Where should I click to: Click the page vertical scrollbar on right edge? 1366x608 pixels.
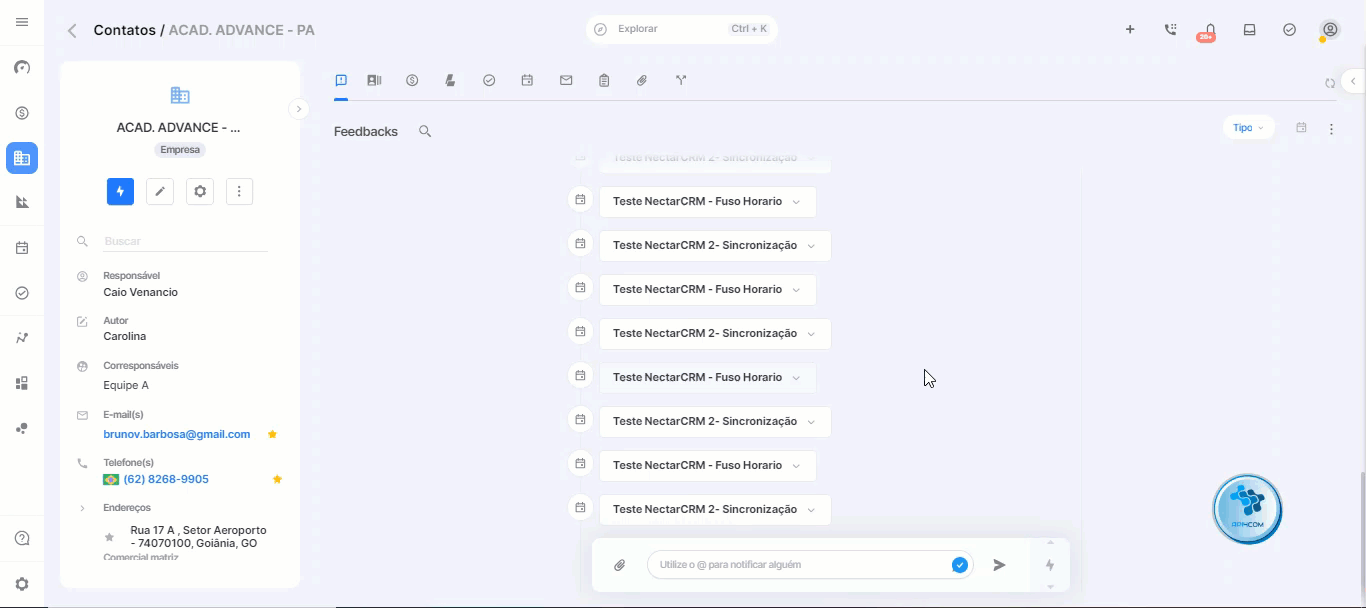tap(1361, 533)
